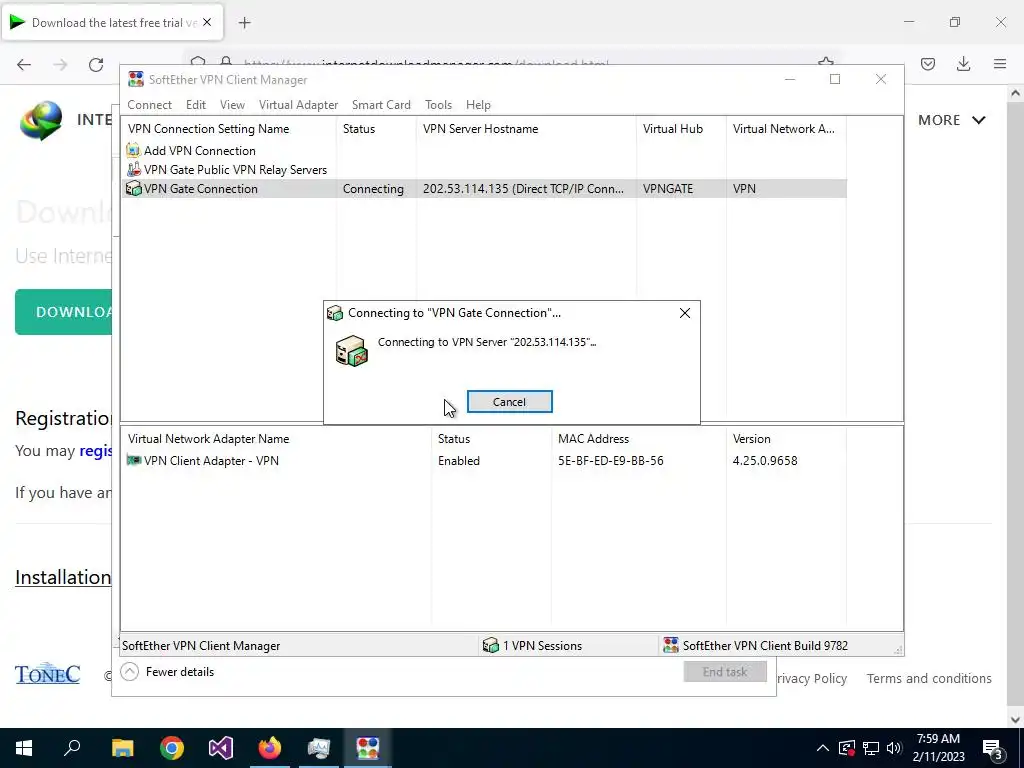The height and width of the screenshot is (768, 1024).
Task: Open File Explorer from the taskbar
Action: pyautogui.click(x=122, y=748)
